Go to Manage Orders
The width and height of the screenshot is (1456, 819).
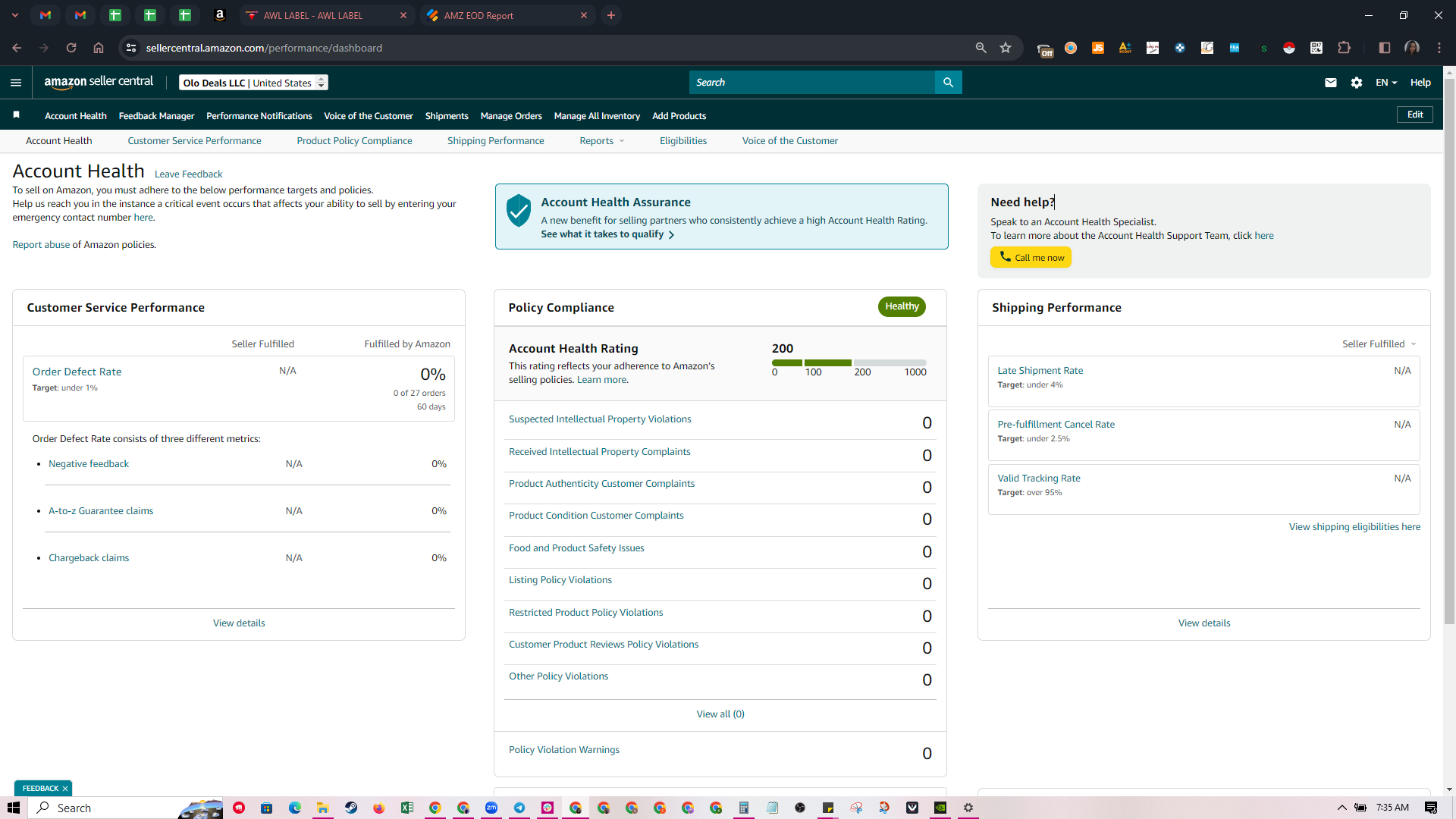(511, 116)
